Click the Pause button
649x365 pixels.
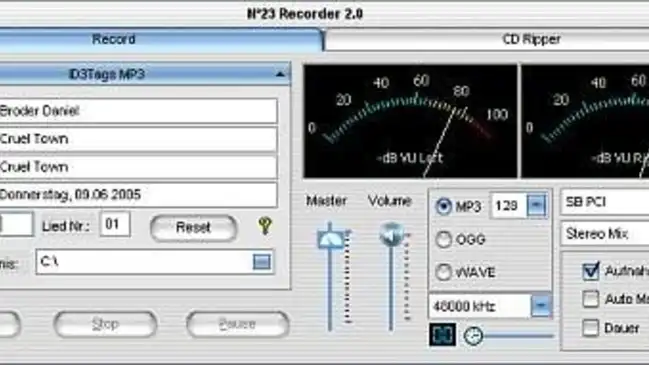(x=238, y=324)
